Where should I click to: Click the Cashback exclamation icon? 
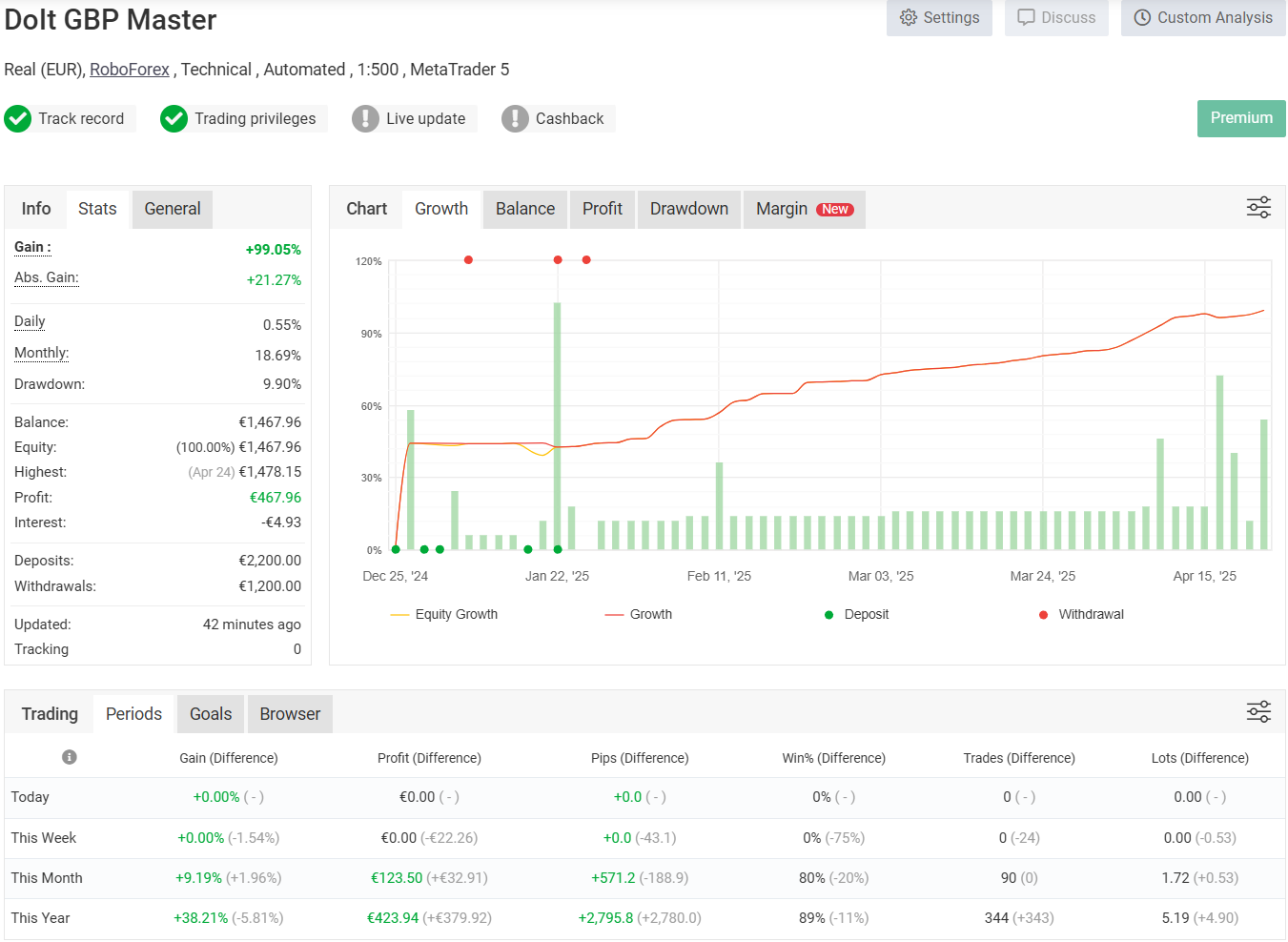click(x=515, y=119)
